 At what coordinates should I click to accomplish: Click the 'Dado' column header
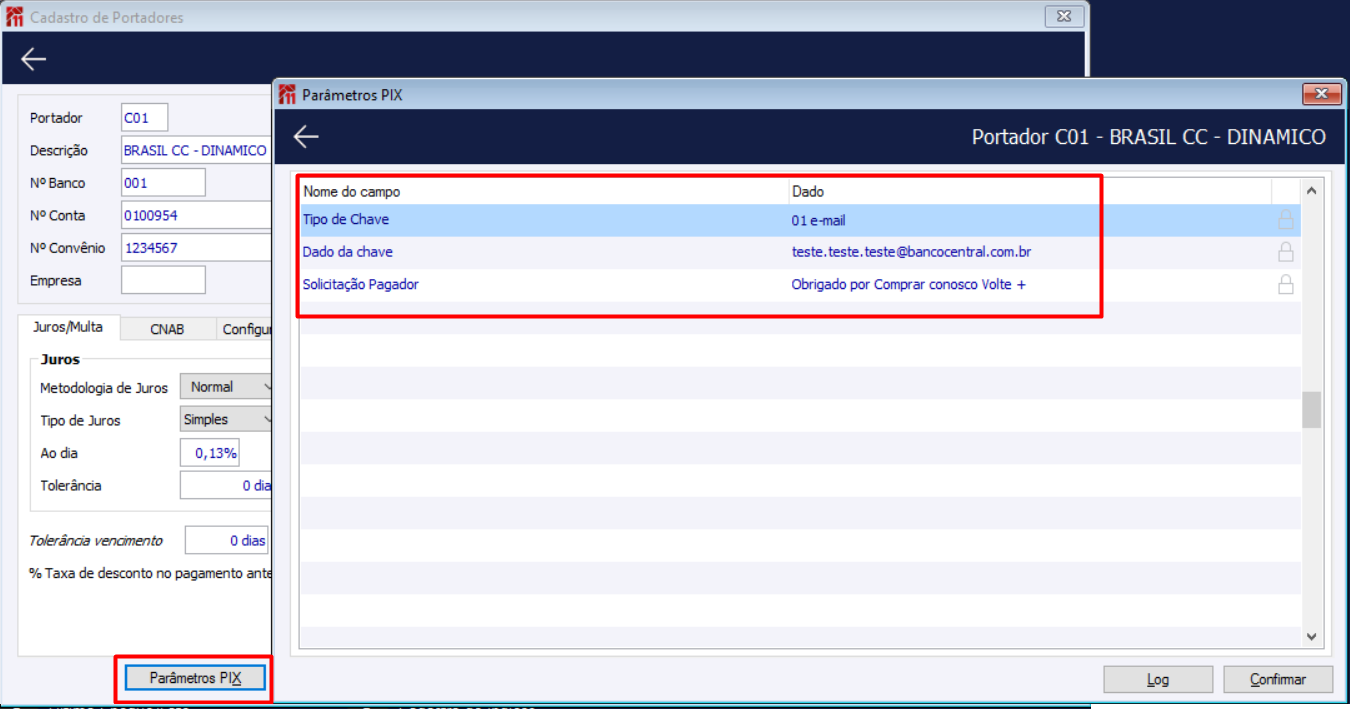point(1030,191)
